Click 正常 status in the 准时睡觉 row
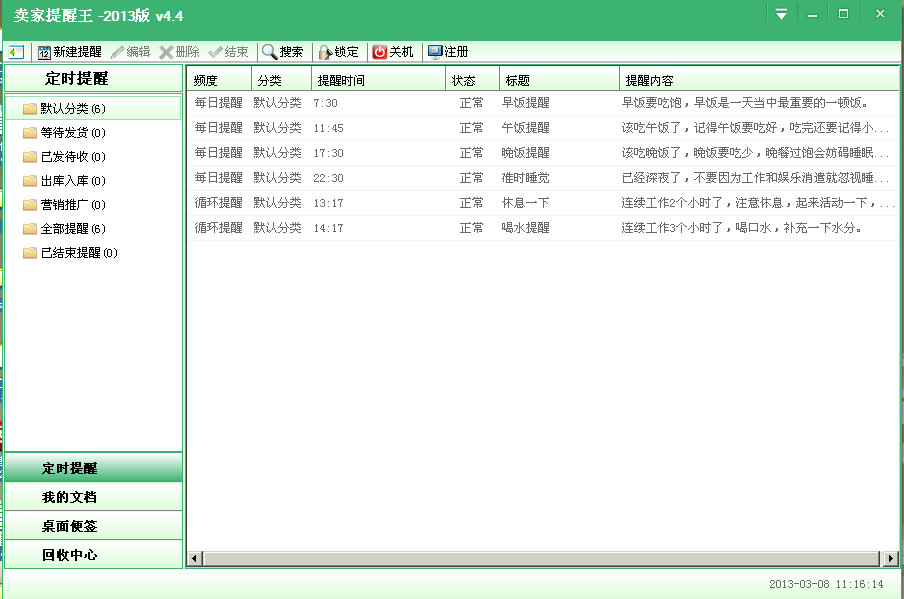Screen dimensions: 904x599 [x=471, y=178]
